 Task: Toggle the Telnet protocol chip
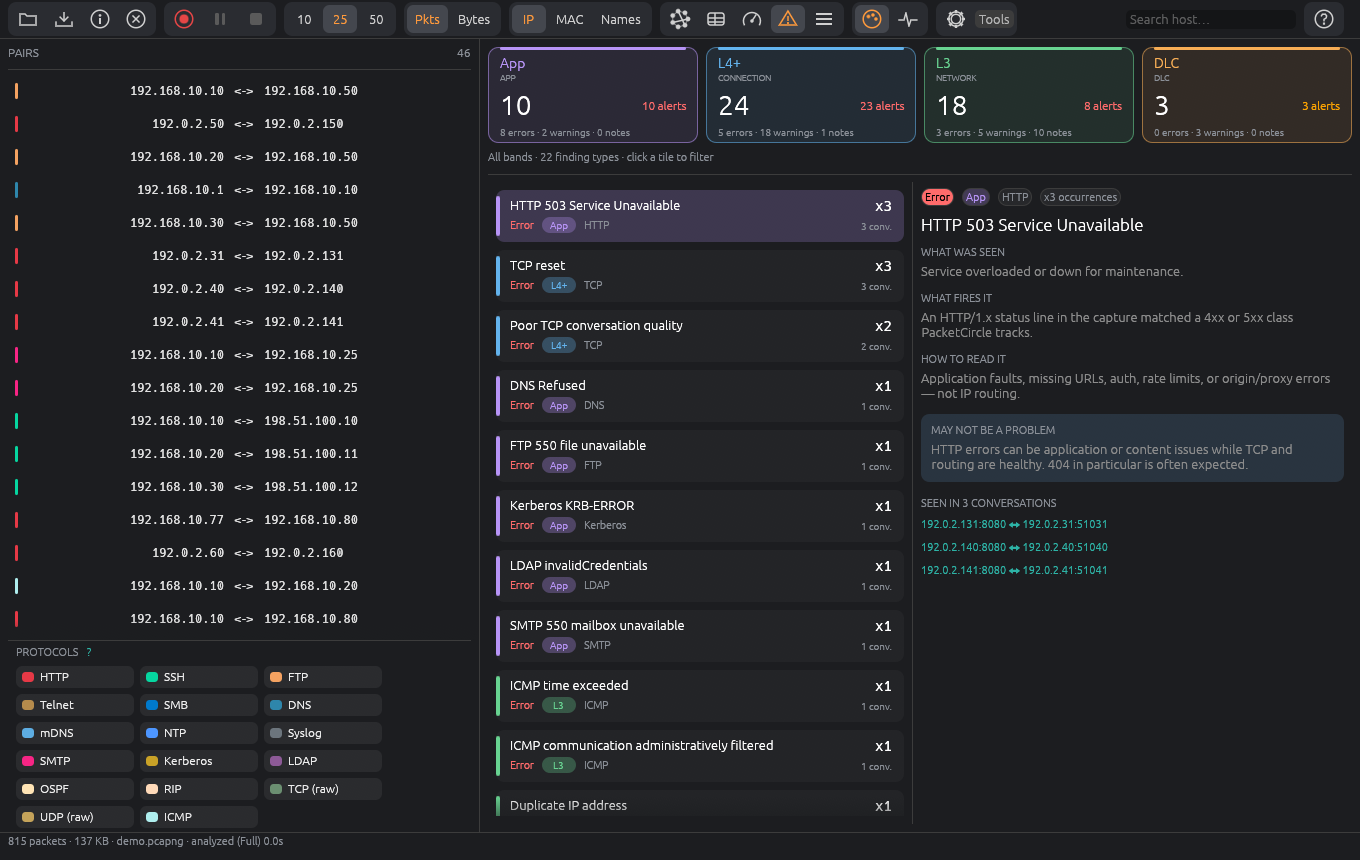click(x=75, y=705)
